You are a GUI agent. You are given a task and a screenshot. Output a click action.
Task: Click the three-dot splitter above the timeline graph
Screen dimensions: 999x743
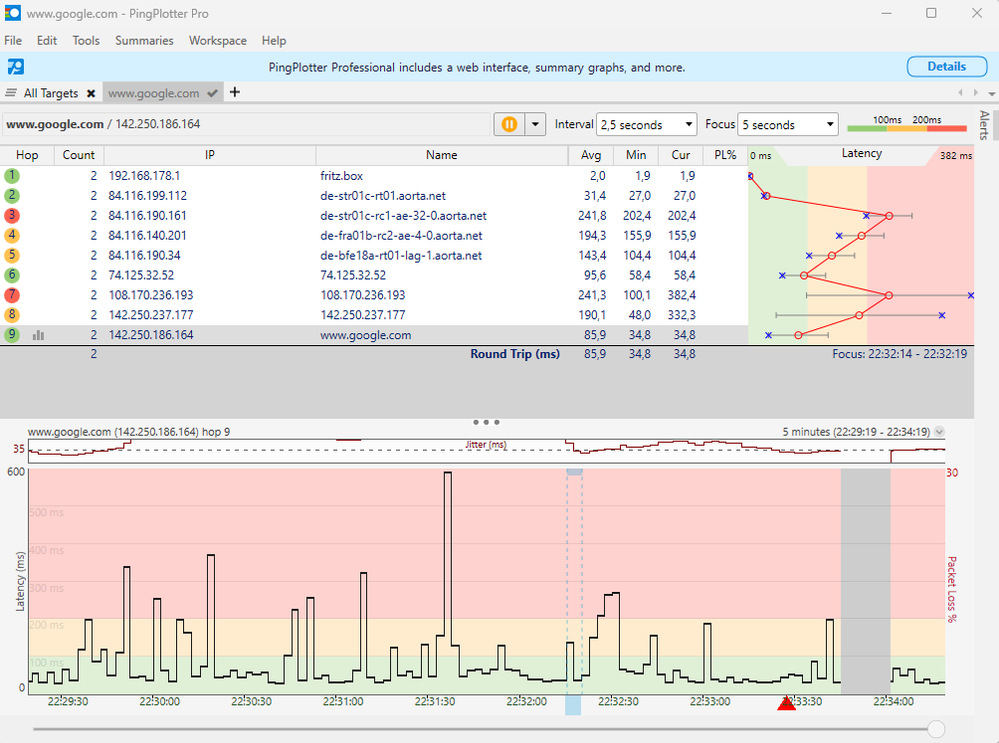click(x=486, y=422)
